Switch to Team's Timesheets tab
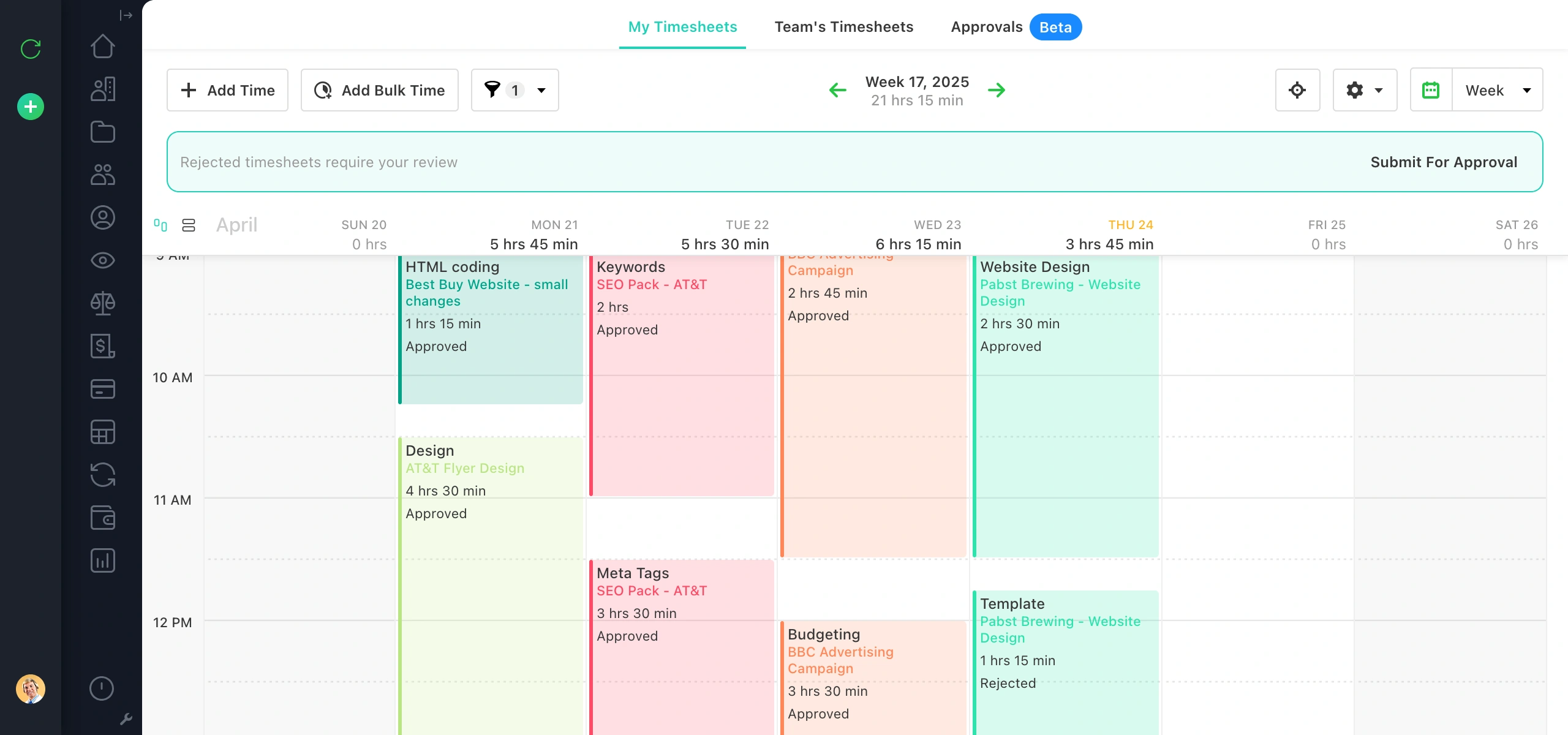Screen dimensions: 1568x735 click(x=843, y=27)
